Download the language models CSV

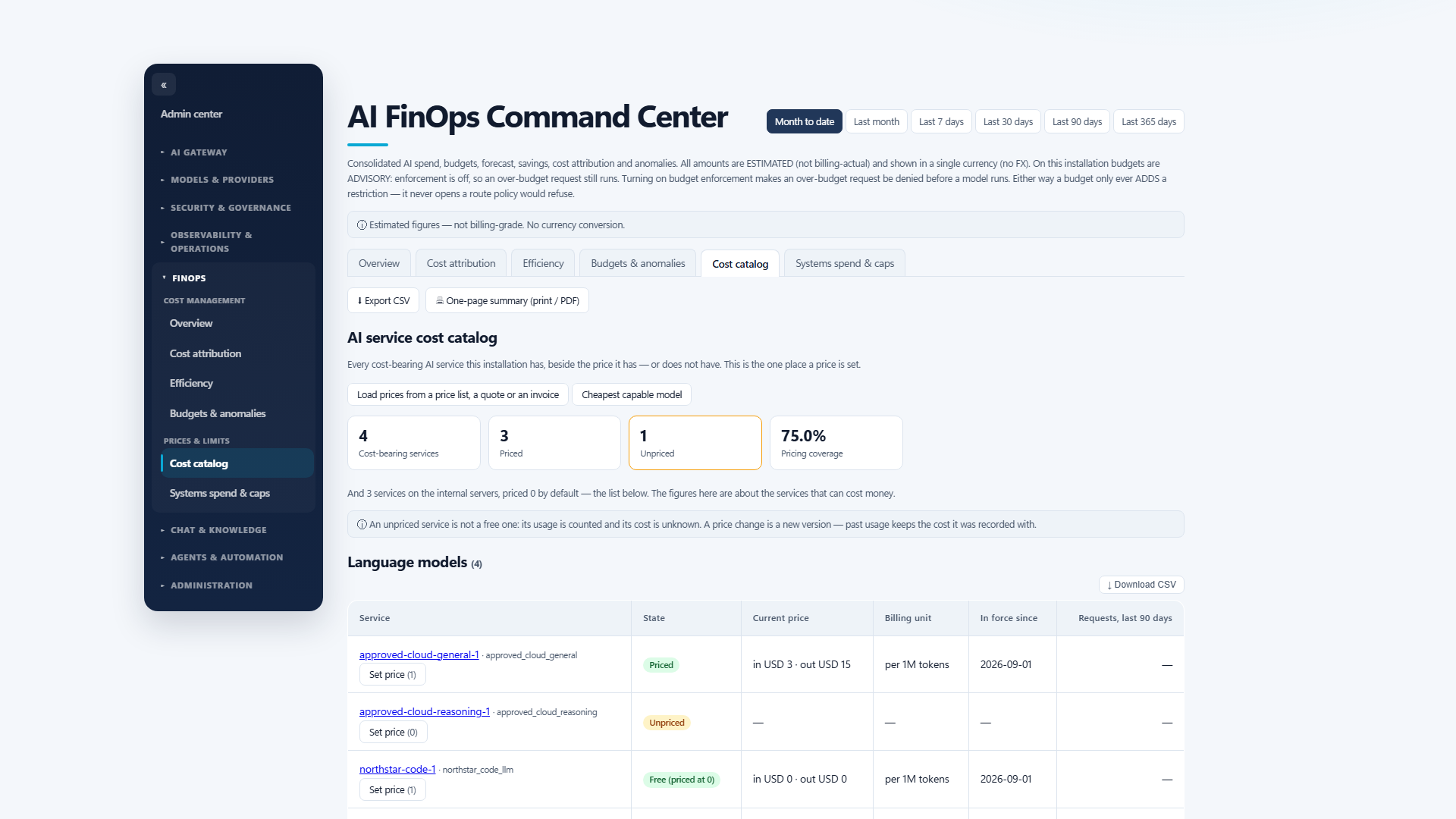pyautogui.click(x=1141, y=585)
